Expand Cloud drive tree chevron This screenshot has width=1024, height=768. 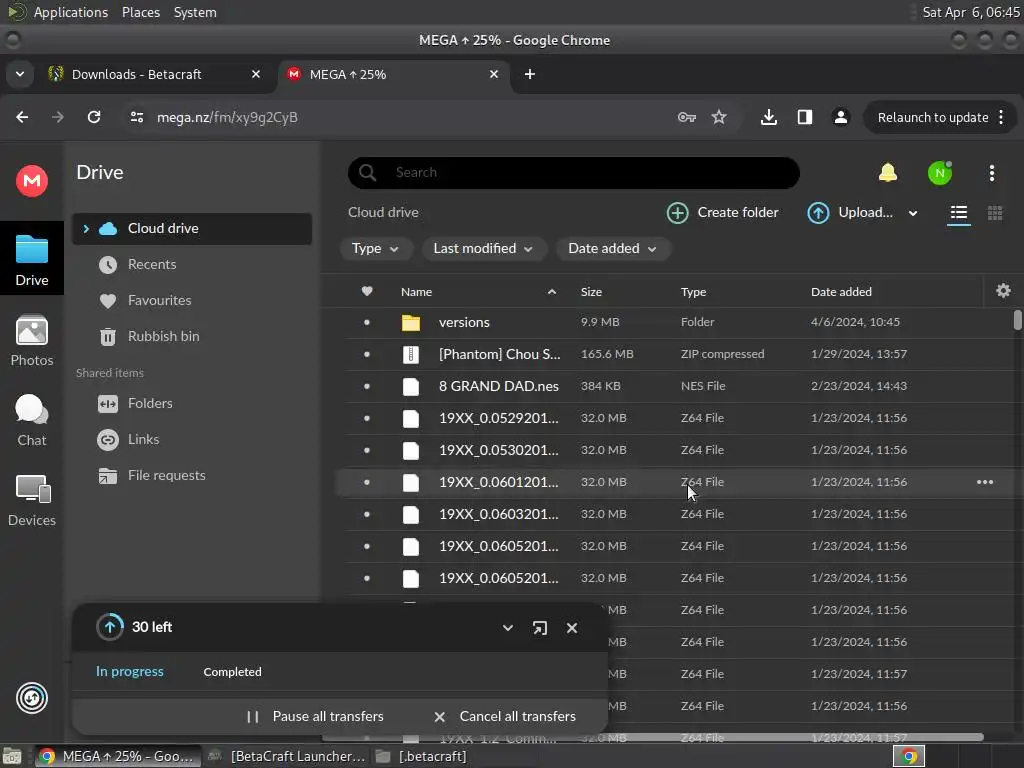(x=86, y=229)
